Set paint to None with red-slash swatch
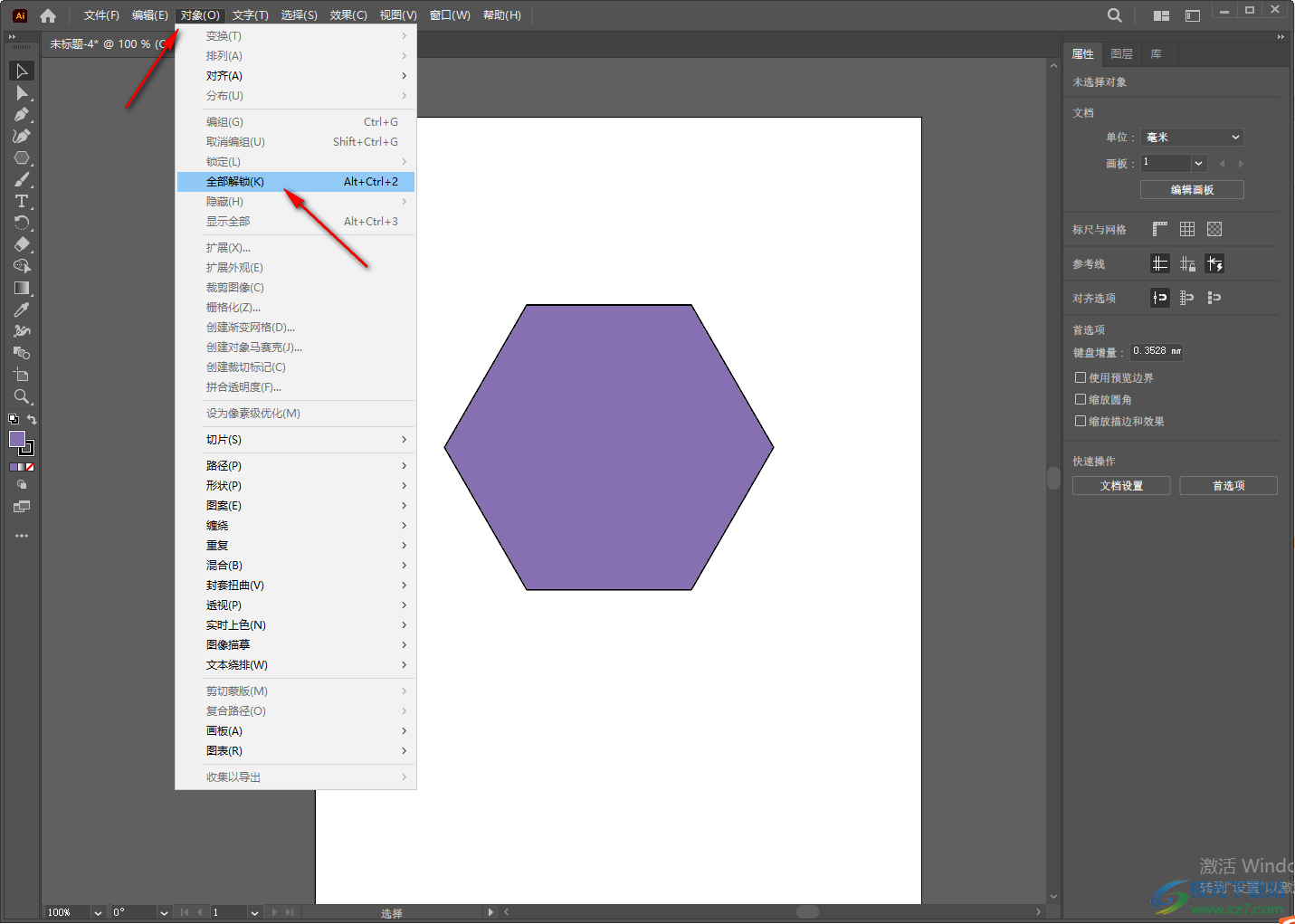1295x924 pixels. [30, 467]
